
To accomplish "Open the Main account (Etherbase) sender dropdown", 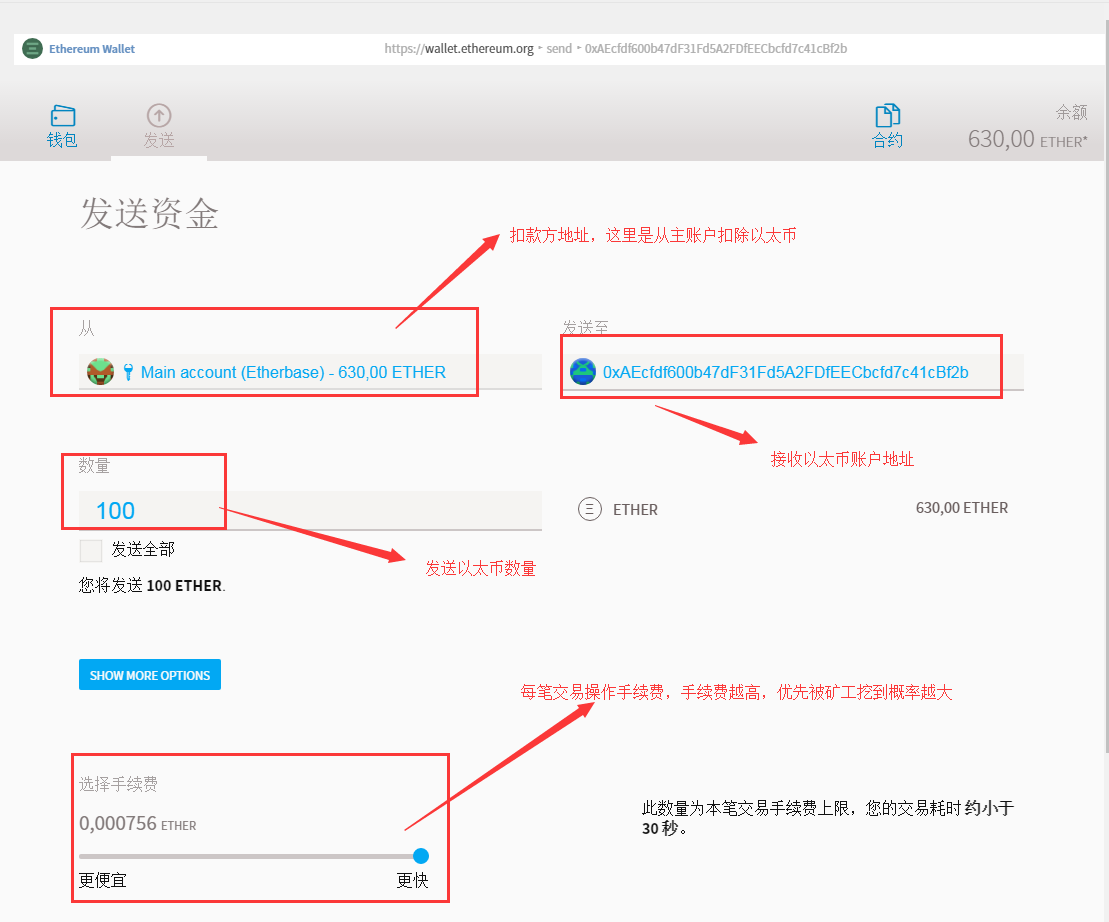I will tap(310, 372).
